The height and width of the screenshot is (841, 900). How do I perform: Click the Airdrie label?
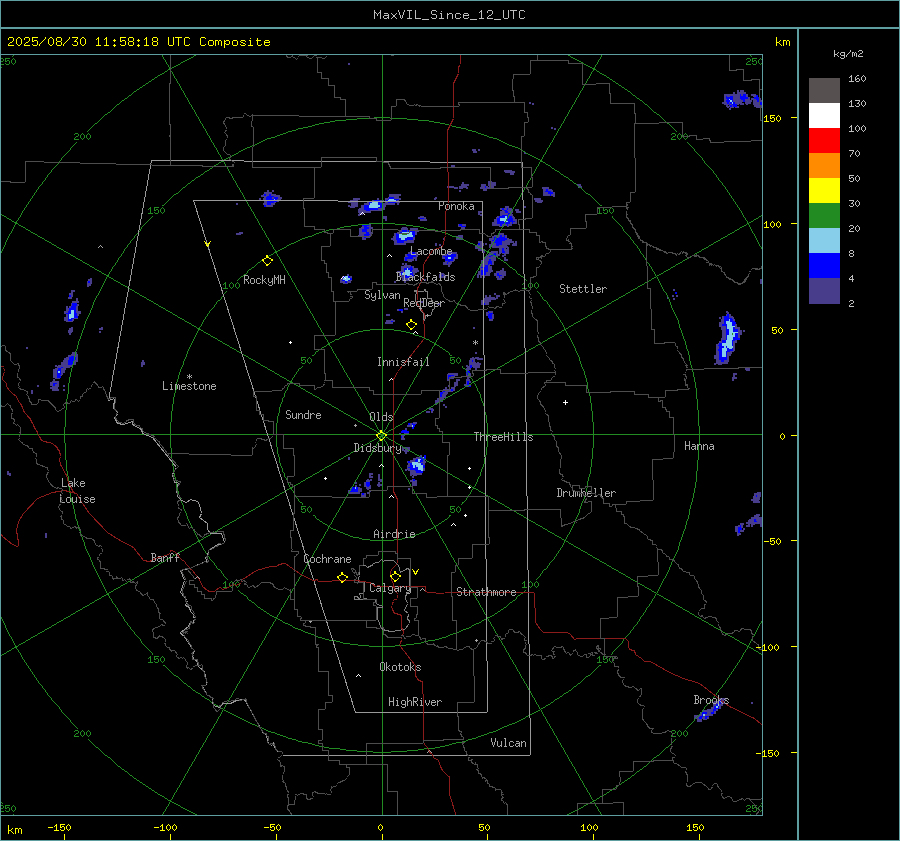394,534
